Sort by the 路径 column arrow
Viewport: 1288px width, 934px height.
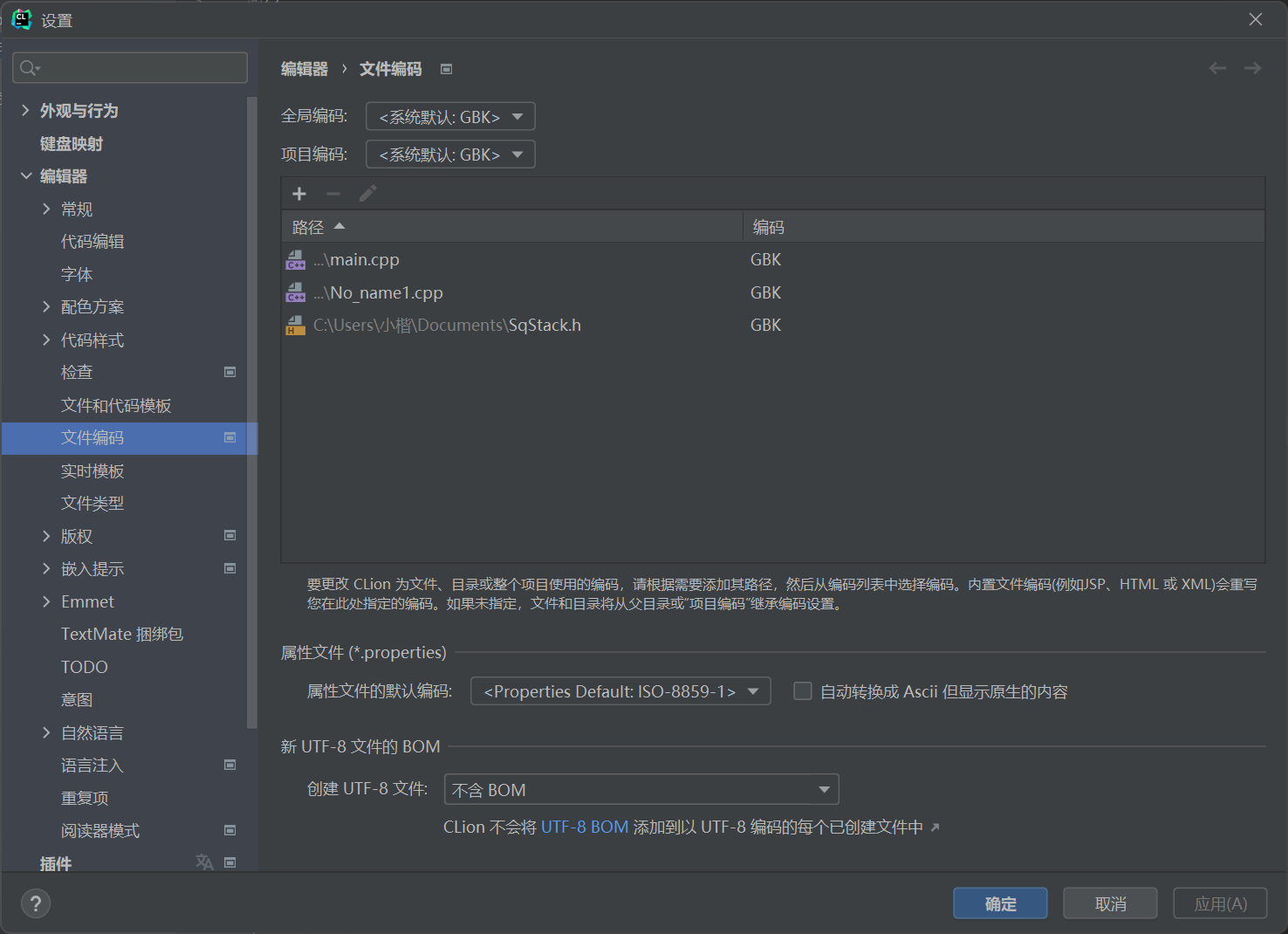[x=339, y=226]
